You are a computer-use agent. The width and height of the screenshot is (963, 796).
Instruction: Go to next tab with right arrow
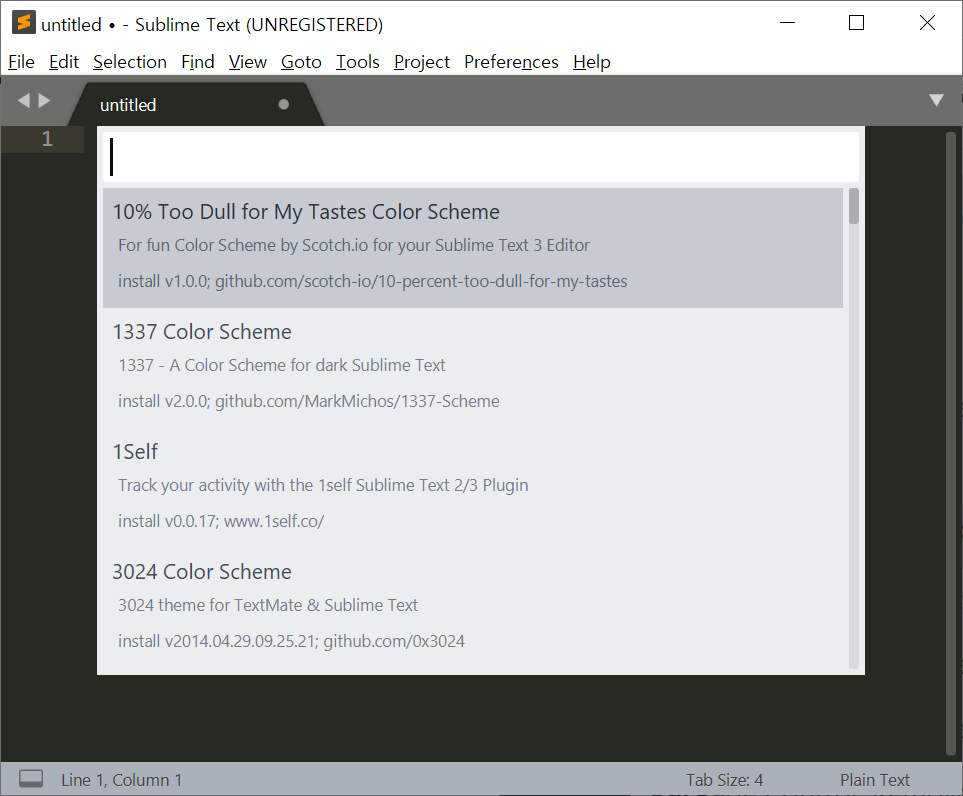pyautogui.click(x=44, y=100)
